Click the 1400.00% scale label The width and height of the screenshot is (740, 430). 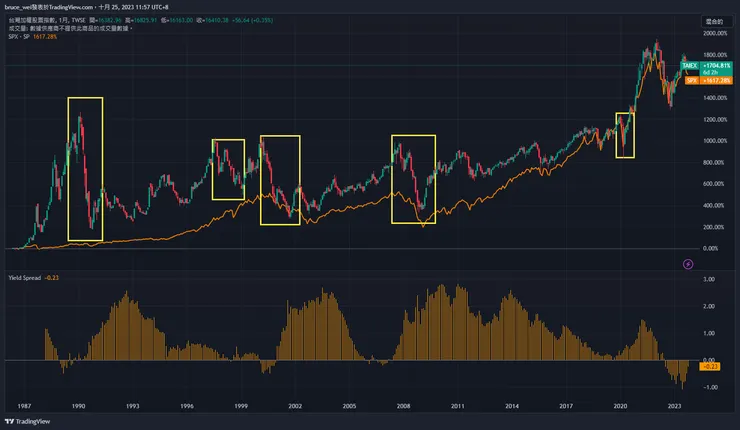[x=715, y=98]
